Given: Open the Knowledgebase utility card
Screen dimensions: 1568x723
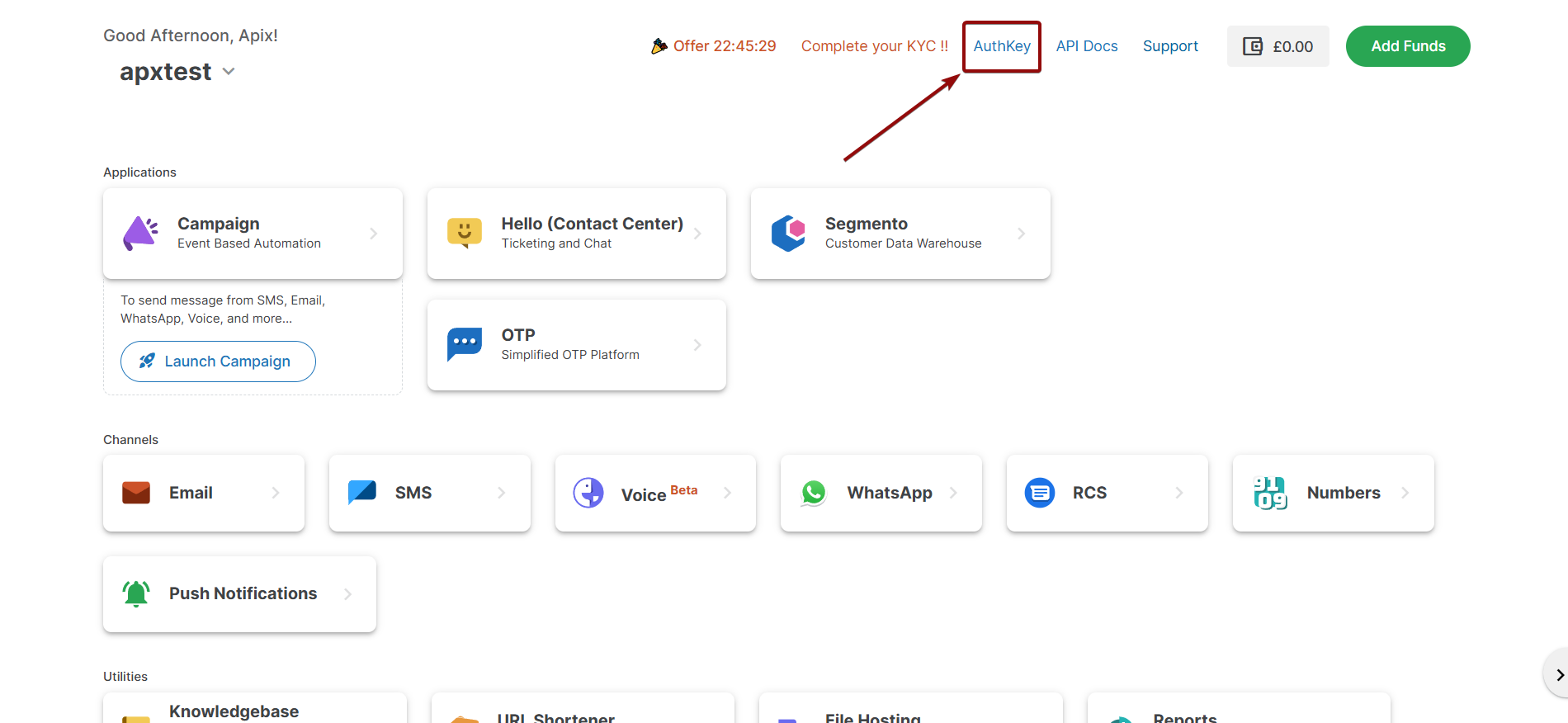Looking at the screenshot, I should tap(255, 708).
